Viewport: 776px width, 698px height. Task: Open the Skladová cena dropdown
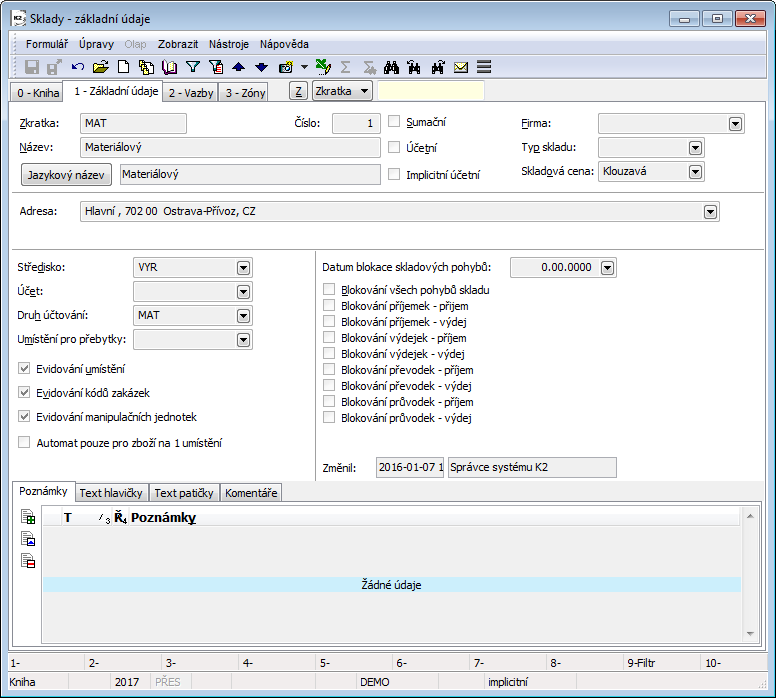[x=695, y=171]
